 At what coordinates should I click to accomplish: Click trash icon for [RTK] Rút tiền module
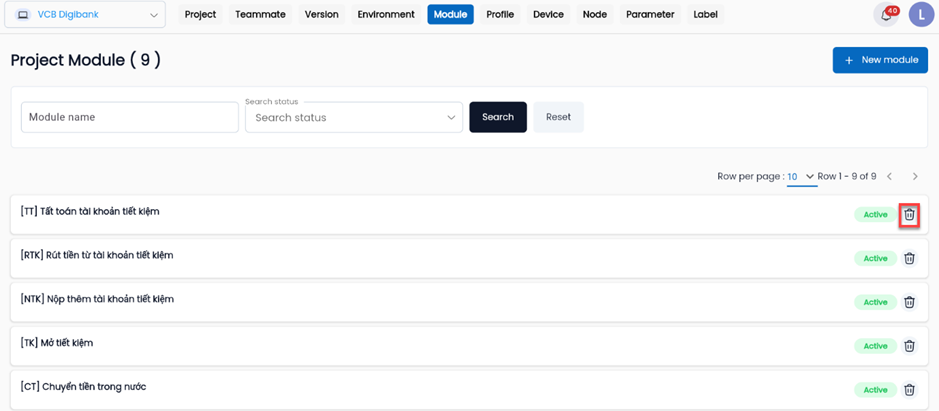[x=909, y=258]
